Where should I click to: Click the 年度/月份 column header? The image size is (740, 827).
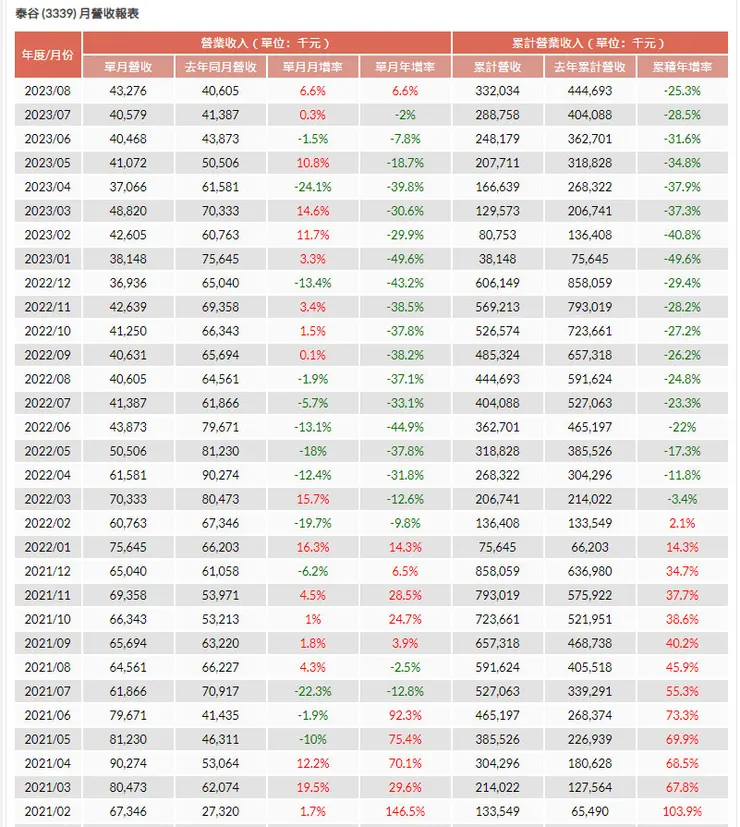[48, 55]
